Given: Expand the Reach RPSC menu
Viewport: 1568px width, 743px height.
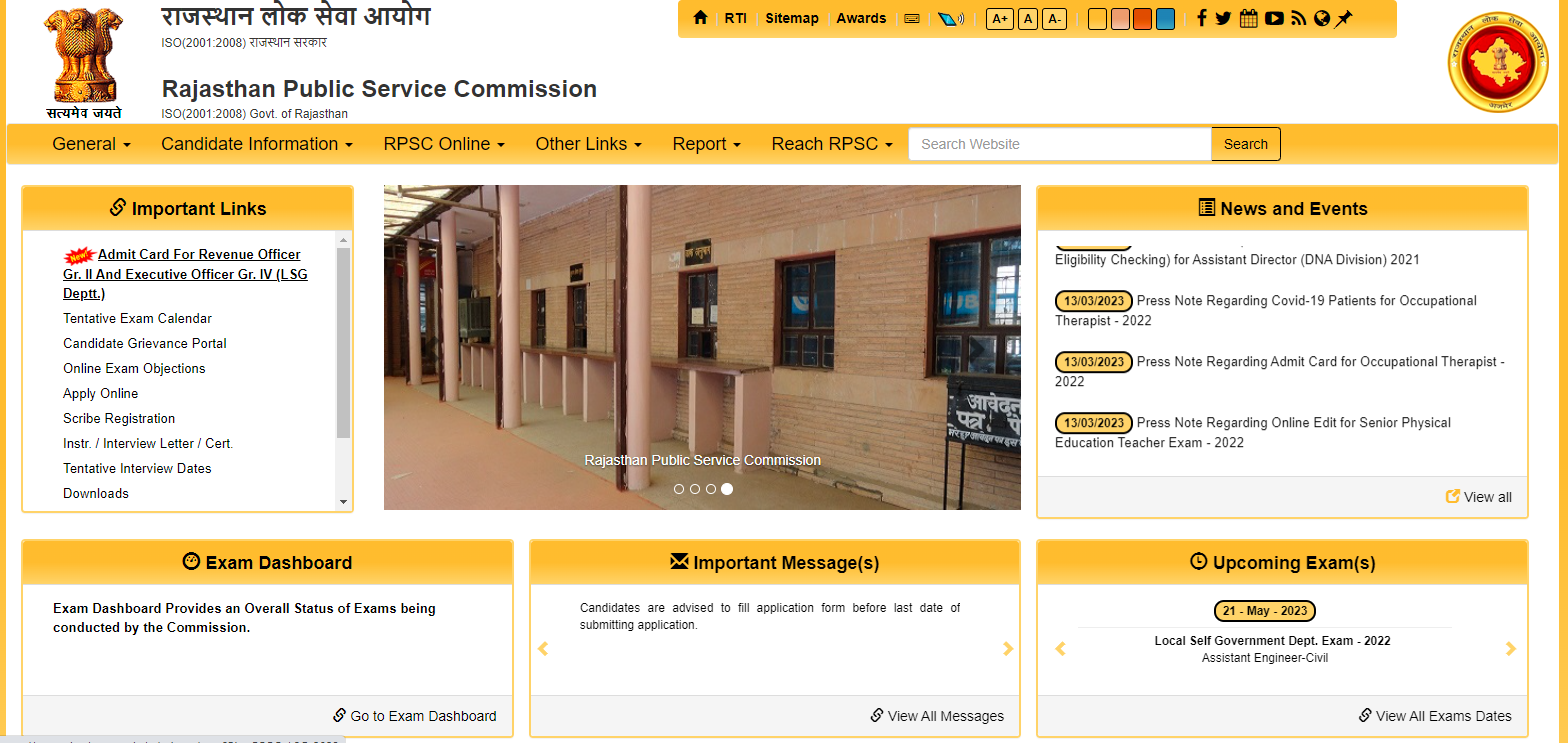Looking at the screenshot, I should point(832,144).
